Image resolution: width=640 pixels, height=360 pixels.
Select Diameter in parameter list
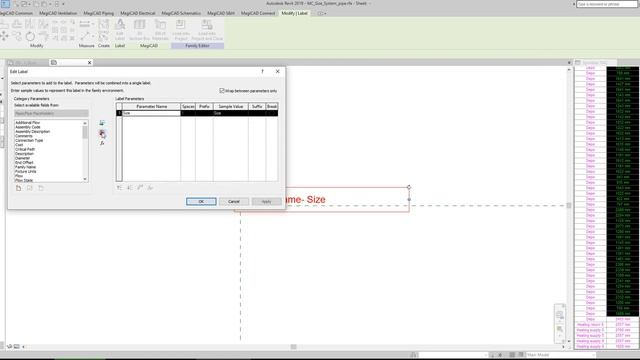coord(22,158)
